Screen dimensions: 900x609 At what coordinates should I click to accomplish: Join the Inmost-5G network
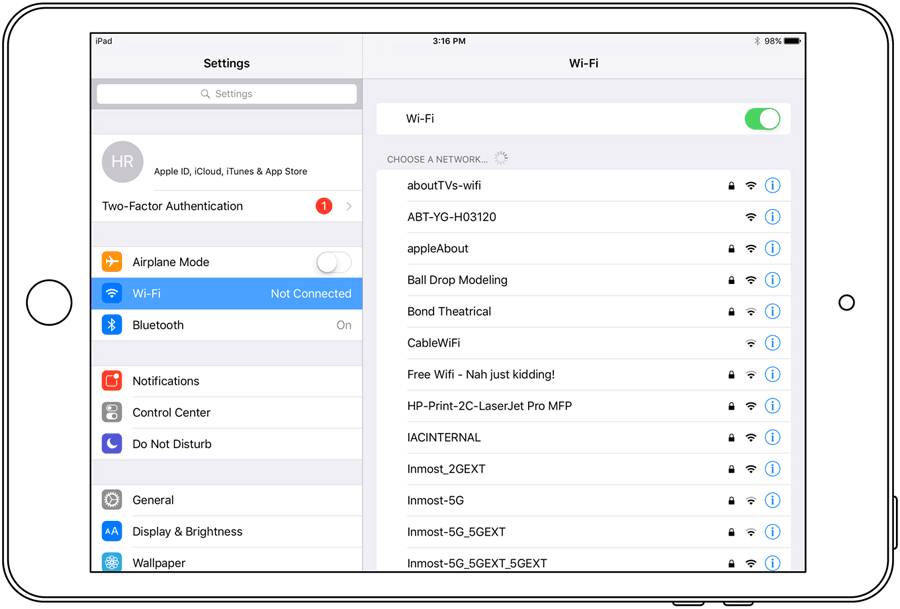click(x=583, y=501)
